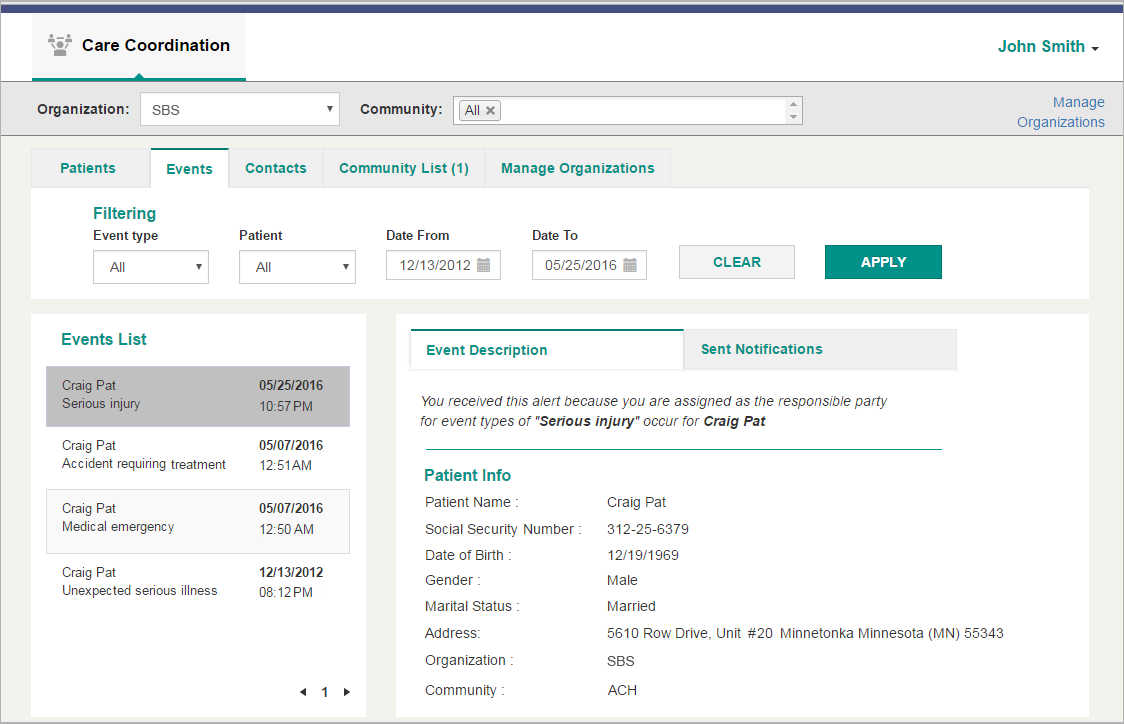Remove the All community filter chip
The image size is (1124, 724).
488,110
